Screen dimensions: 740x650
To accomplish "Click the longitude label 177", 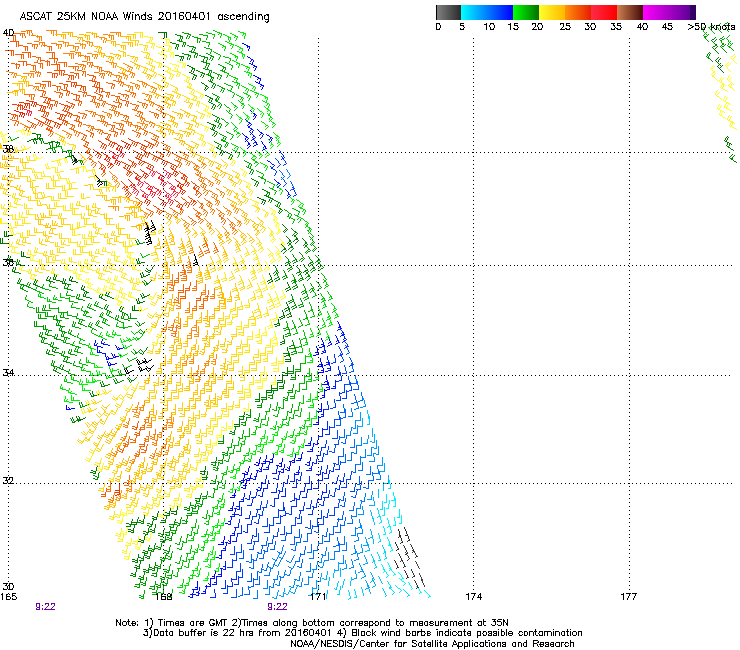I will (629, 597).
